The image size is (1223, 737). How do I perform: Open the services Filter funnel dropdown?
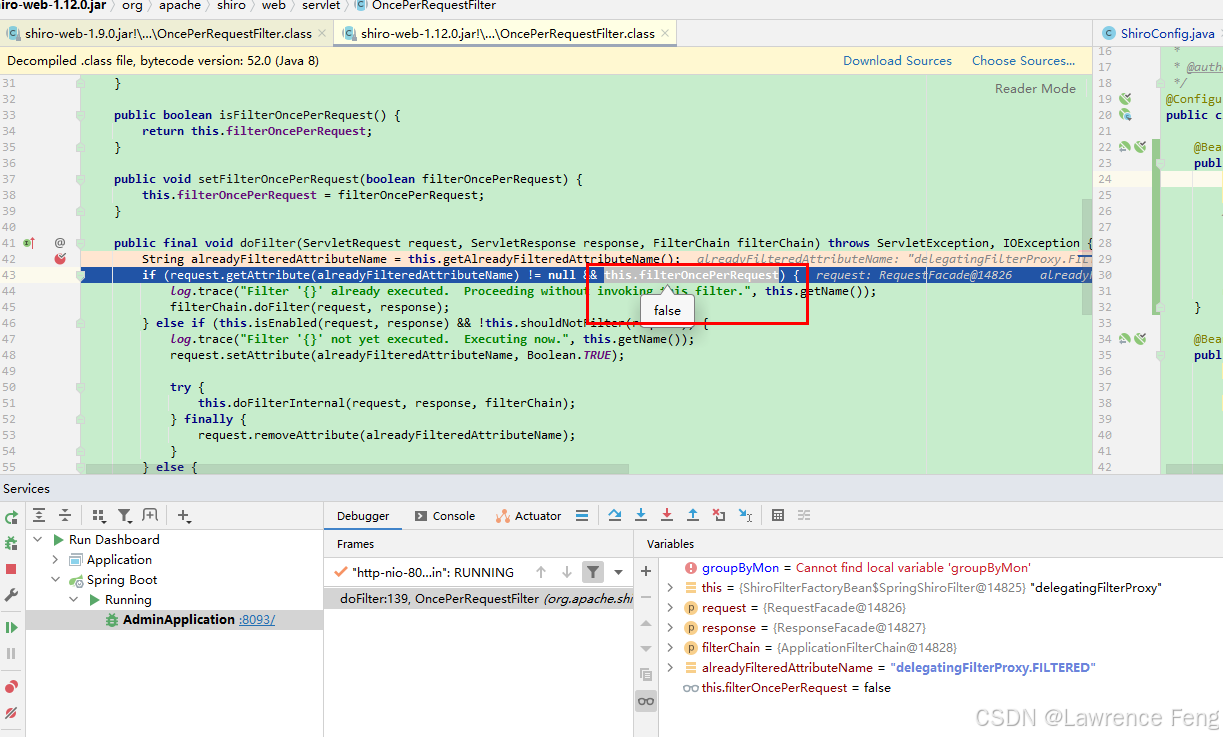(x=125, y=516)
